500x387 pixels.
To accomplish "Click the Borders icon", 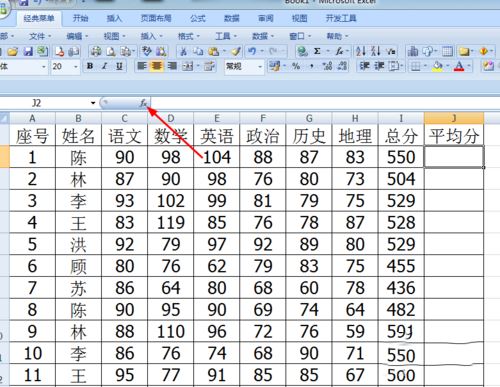I will point(415,66).
